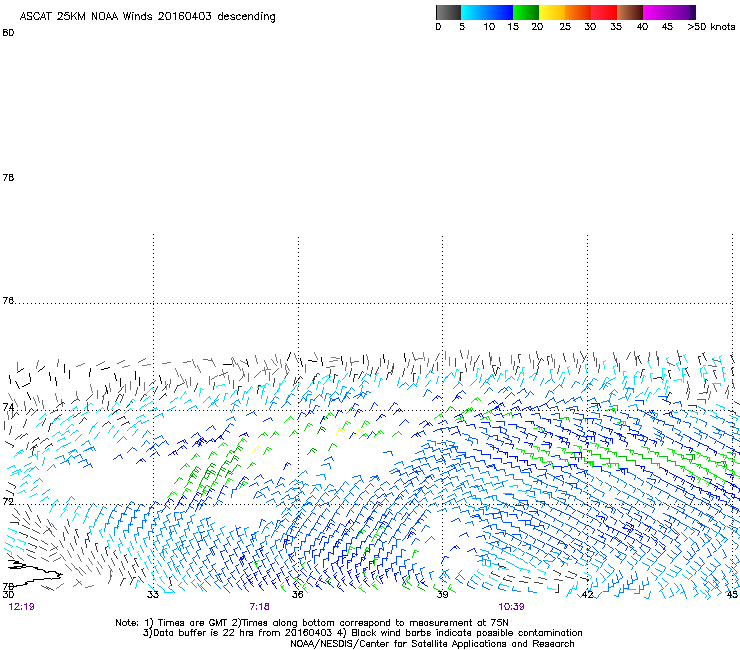Click the latitude label '80' on the left axis
This screenshot has height=650, width=740.
click(x=8, y=33)
